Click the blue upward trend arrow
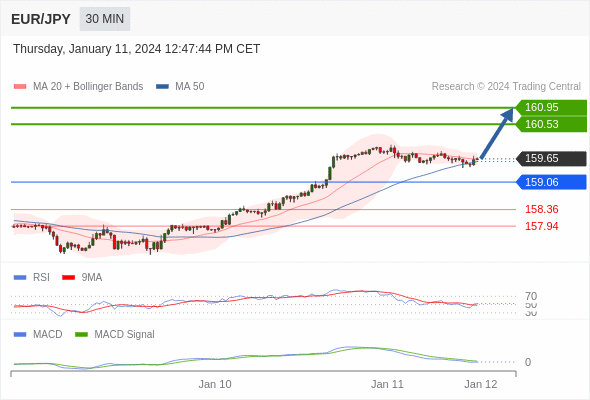Screen dimensions: 590x400 (497, 133)
